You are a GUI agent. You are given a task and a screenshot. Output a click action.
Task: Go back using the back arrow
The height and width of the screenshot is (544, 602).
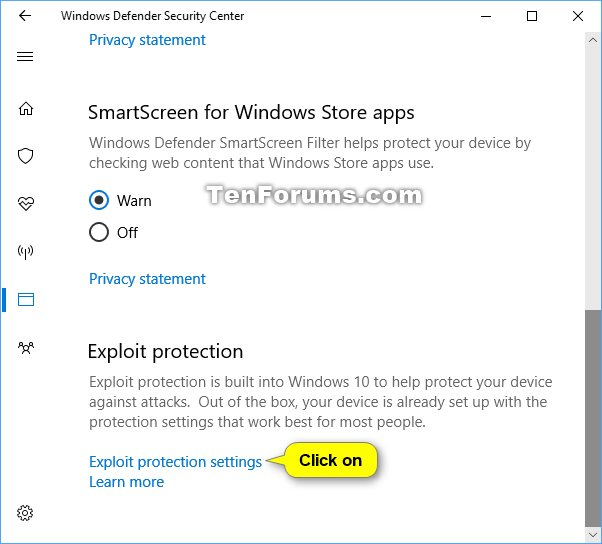25,16
